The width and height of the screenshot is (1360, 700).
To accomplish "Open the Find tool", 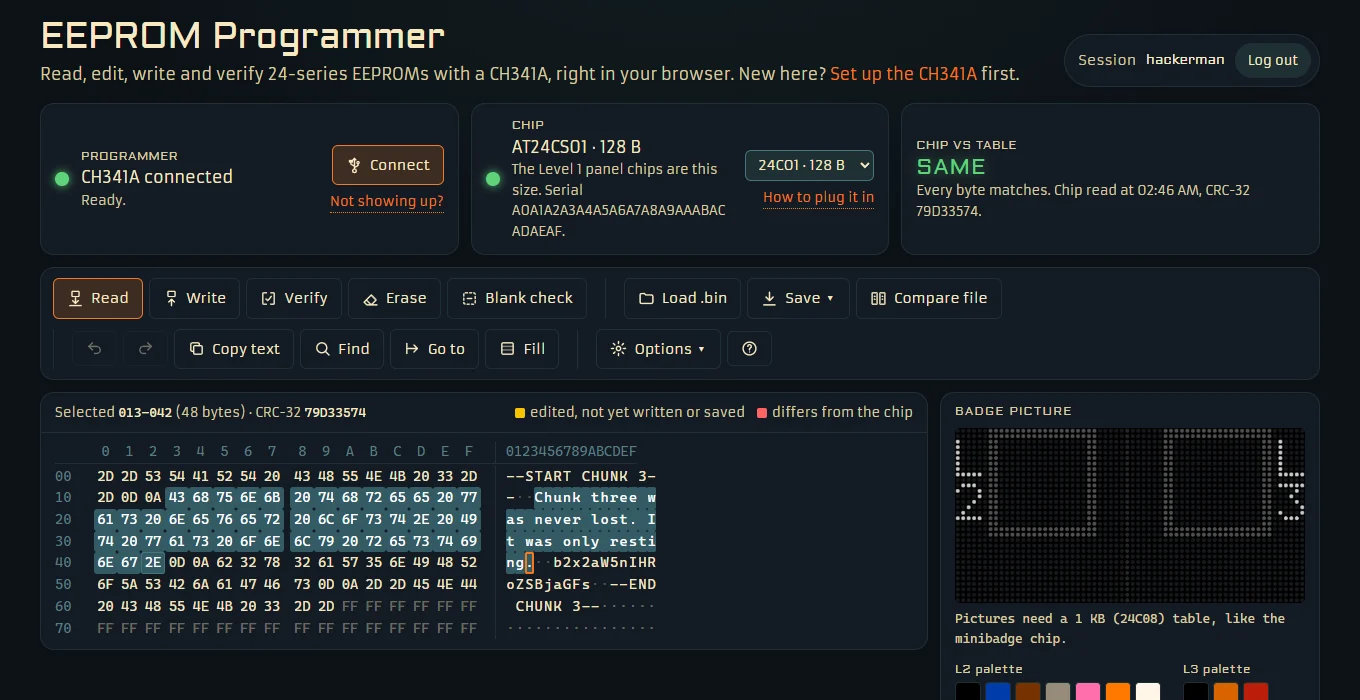I will pos(342,349).
